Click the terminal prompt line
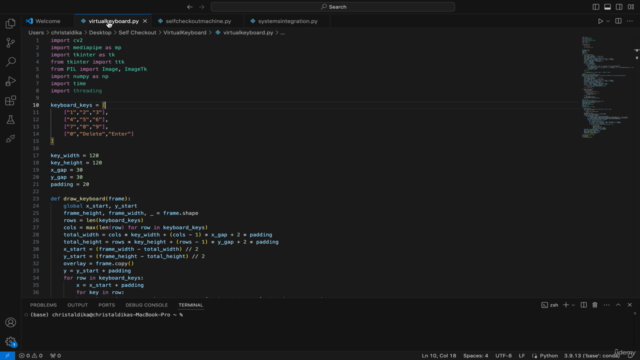Image resolution: width=640 pixels, height=360 pixels. 106,315
